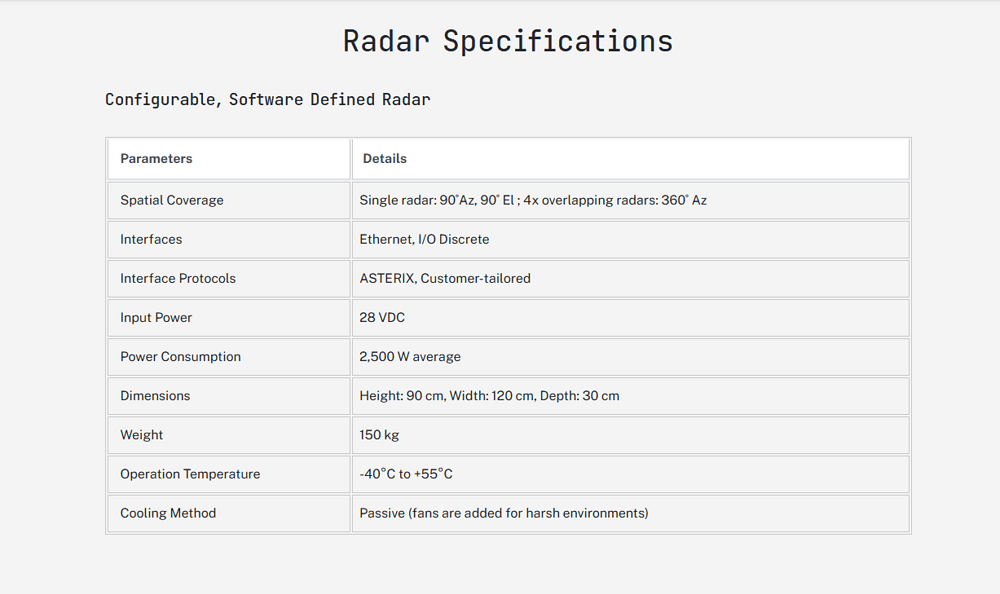This screenshot has width=1000, height=594.
Task: Click the Ethernet, I/O Discrete value
Action: (x=424, y=239)
